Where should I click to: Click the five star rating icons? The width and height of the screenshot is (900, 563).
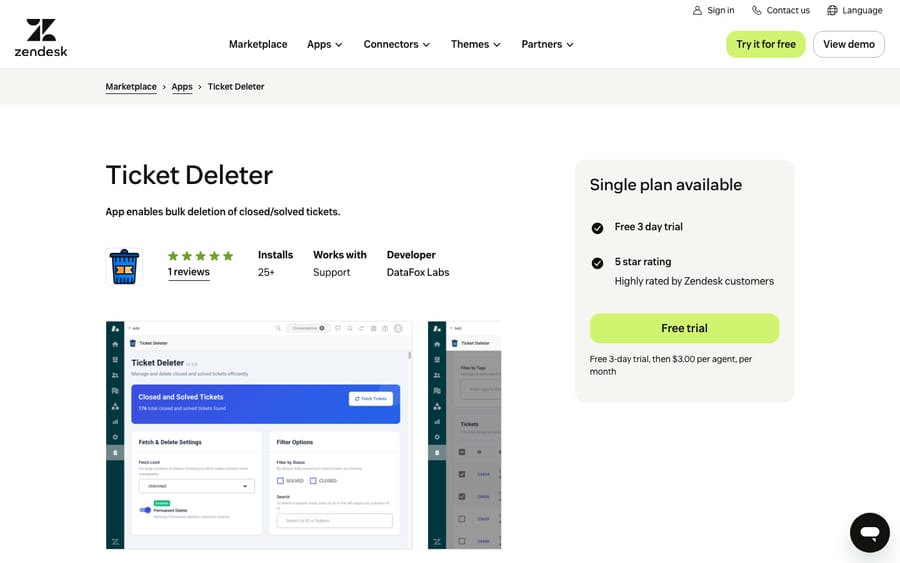(200, 256)
